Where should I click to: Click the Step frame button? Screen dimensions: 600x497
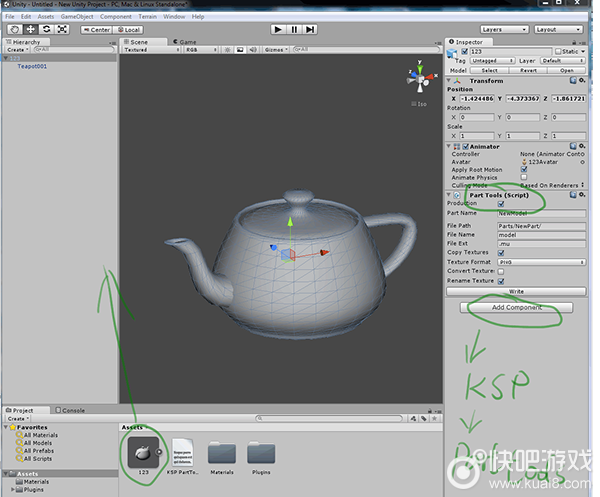tap(310, 29)
